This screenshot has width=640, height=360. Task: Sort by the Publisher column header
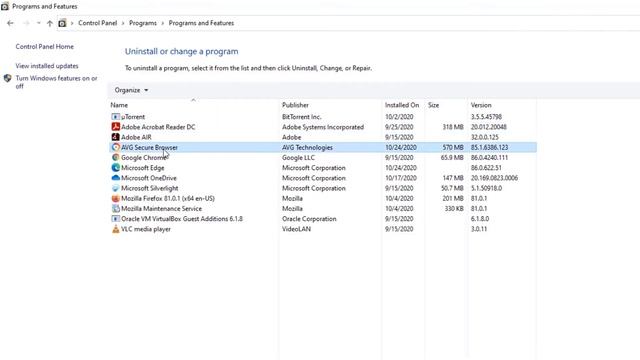click(295, 105)
